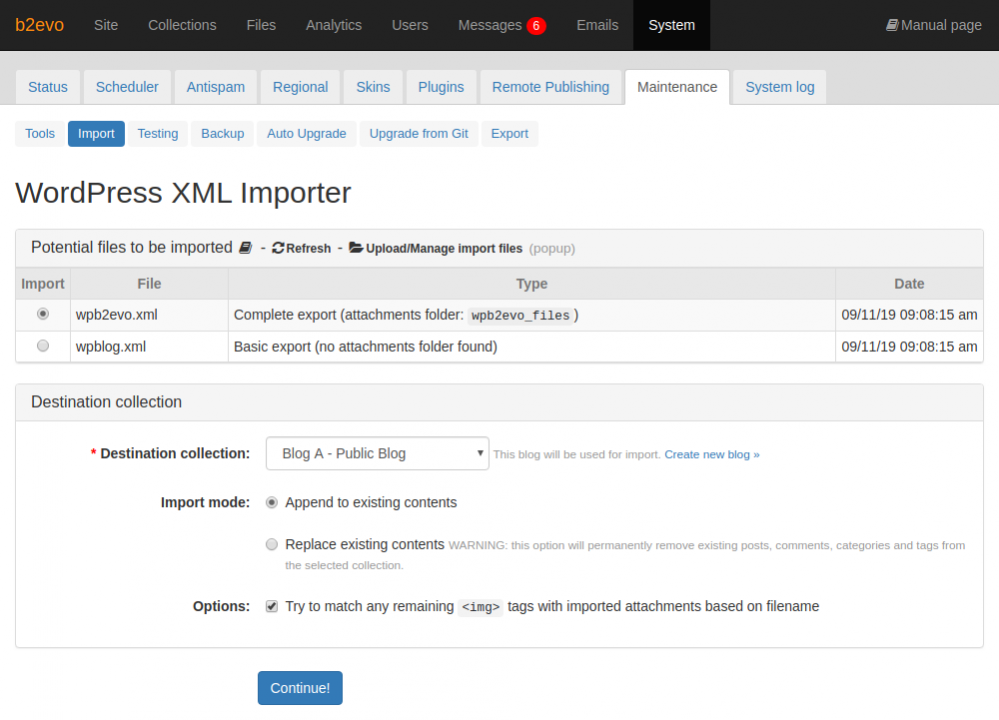The height and width of the screenshot is (720, 999).
Task: Click the open folder icon for Upload/Manage
Action: point(356,247)
